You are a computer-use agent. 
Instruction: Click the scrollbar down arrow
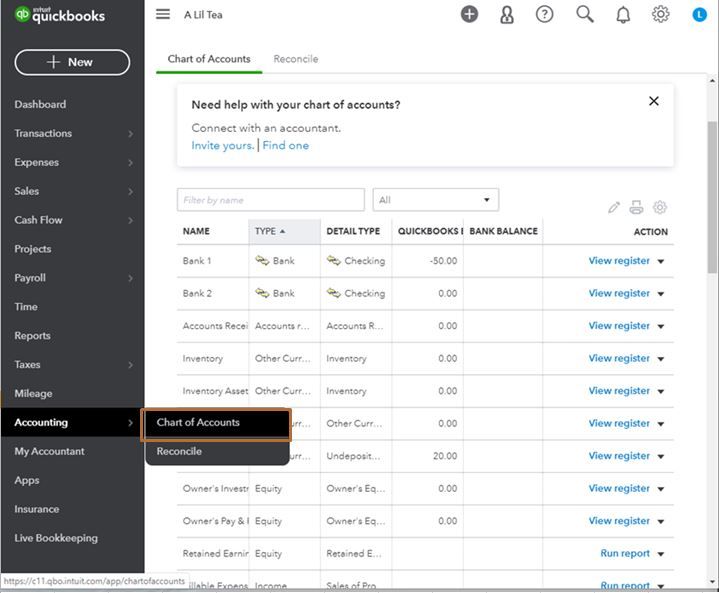coord(712,582)
